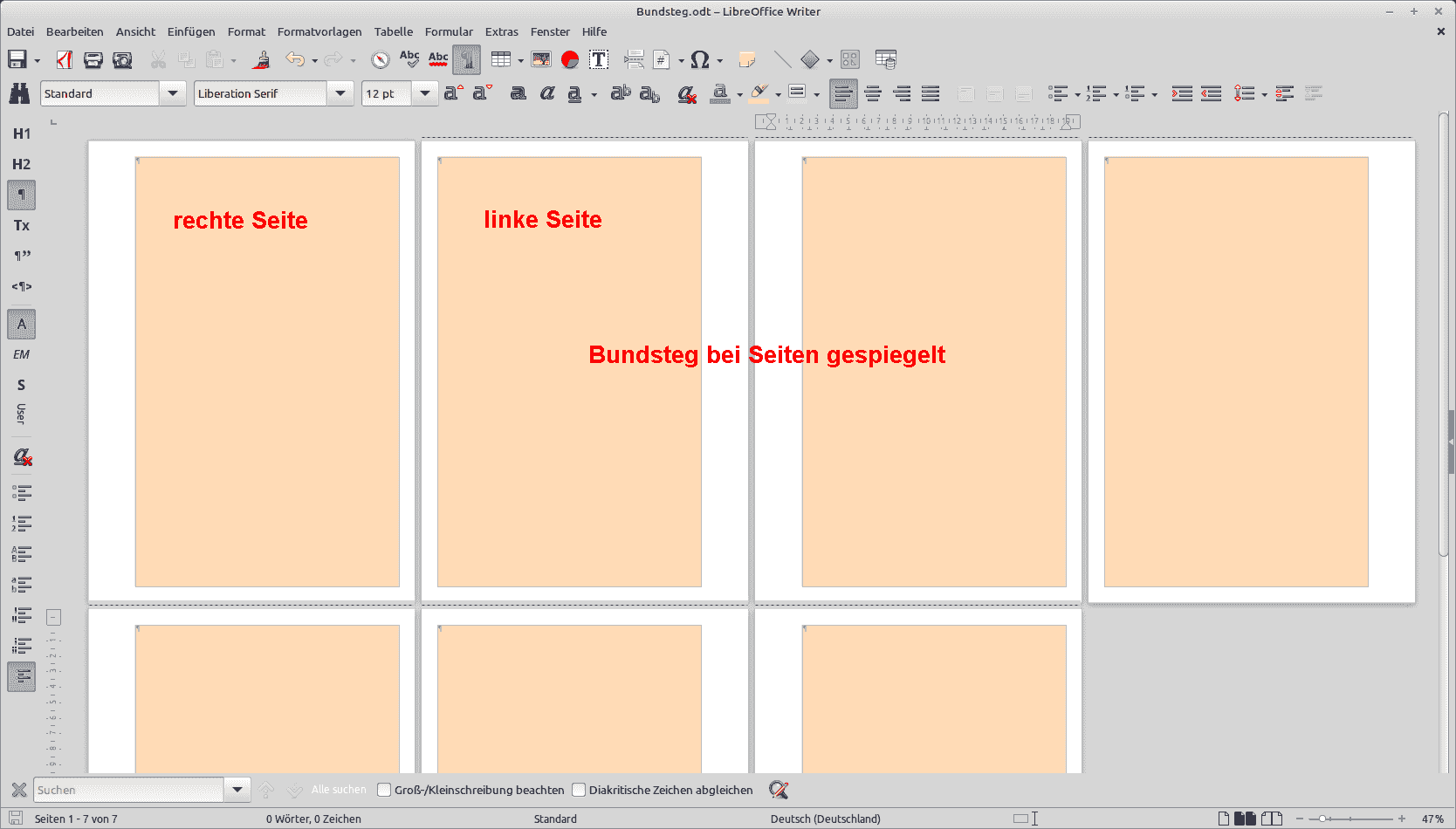Click the Print icon

(93, 59)
